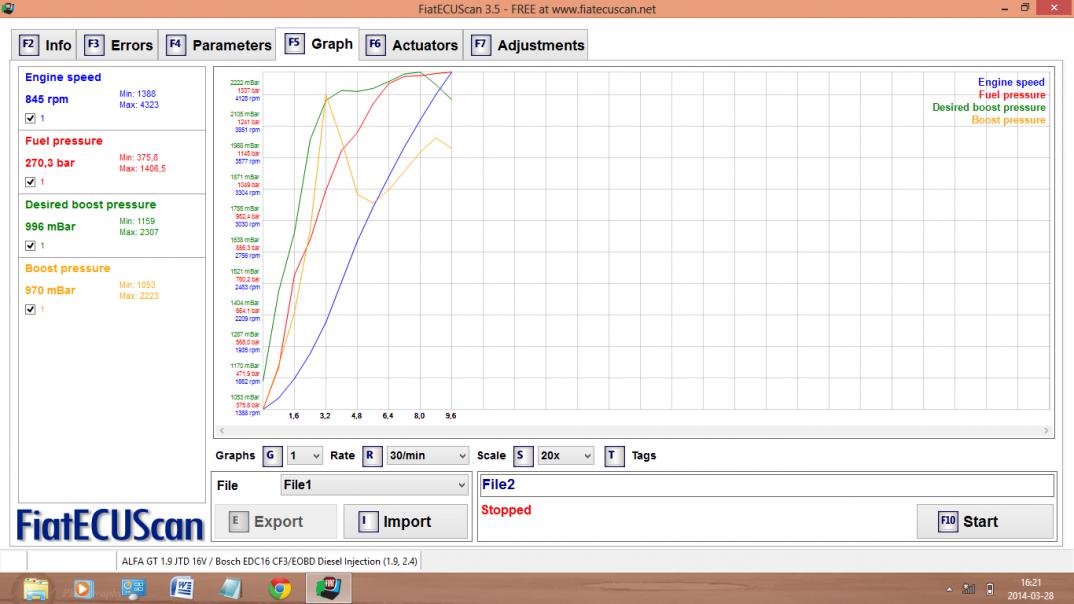The image size is (1074, 604).
Task: Open Google Chrome from the taskbar
Action: [280, 588]
